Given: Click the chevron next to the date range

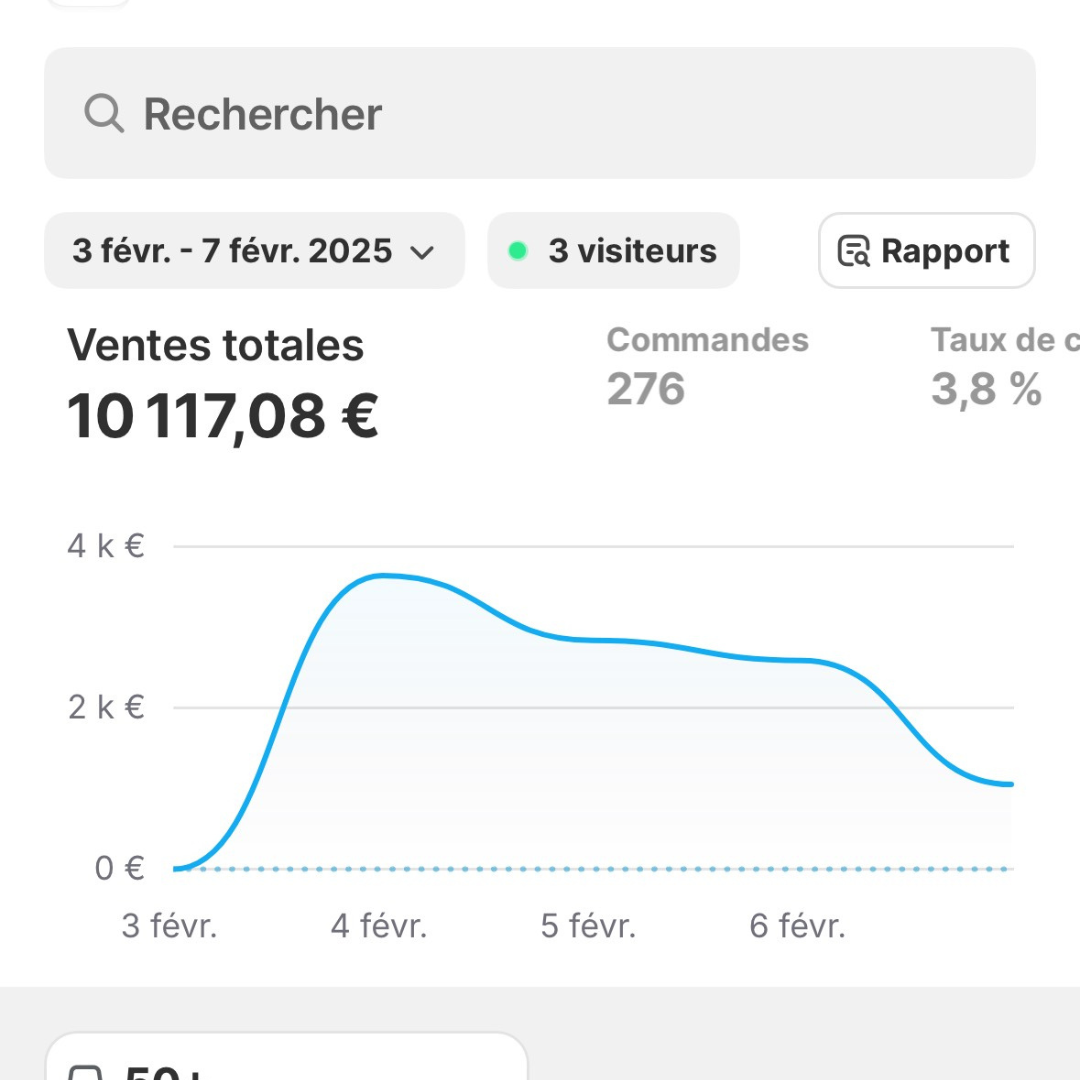Looking at the screenshot, I should 422,252.
